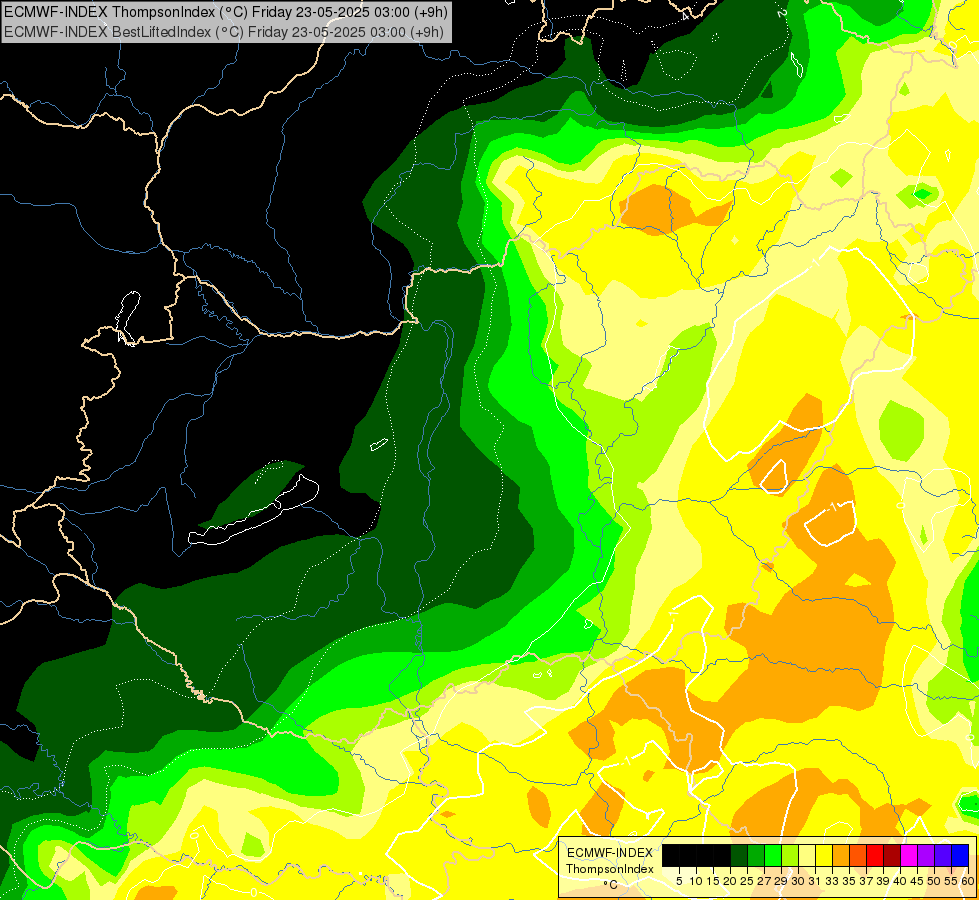Viewport: 979px width, 900px height.
Task: Pick the orange 33–35 legend swatch
Action: click(841, 856)
